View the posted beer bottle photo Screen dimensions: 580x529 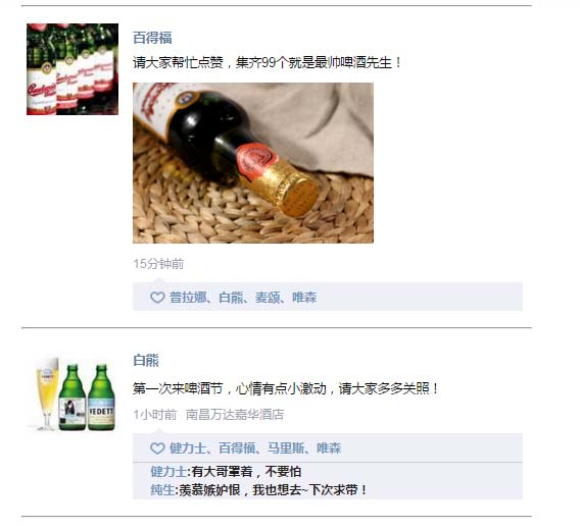pyautogui.click(x=253, y=163)
